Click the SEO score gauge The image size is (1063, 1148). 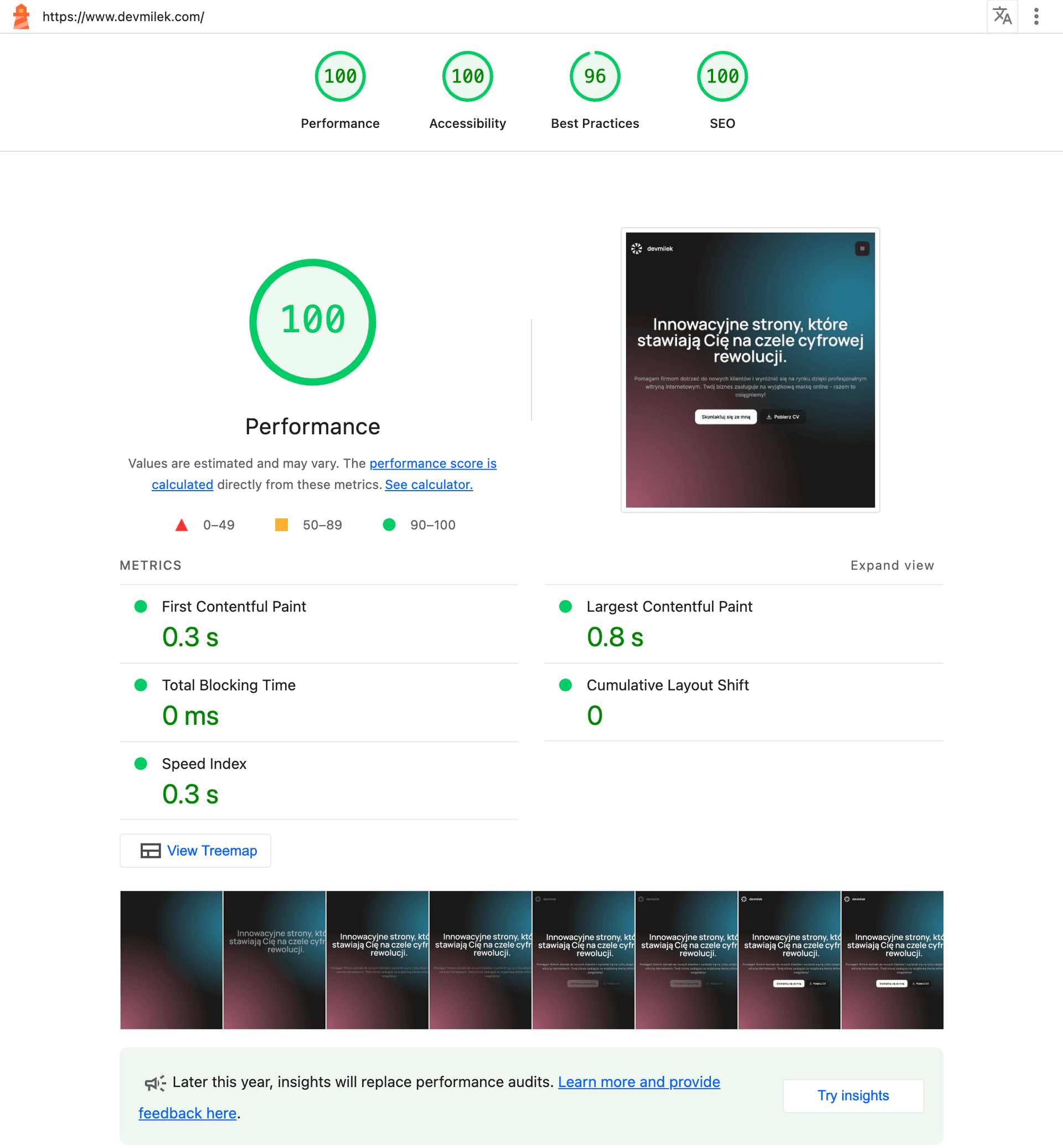pos(722,76)
